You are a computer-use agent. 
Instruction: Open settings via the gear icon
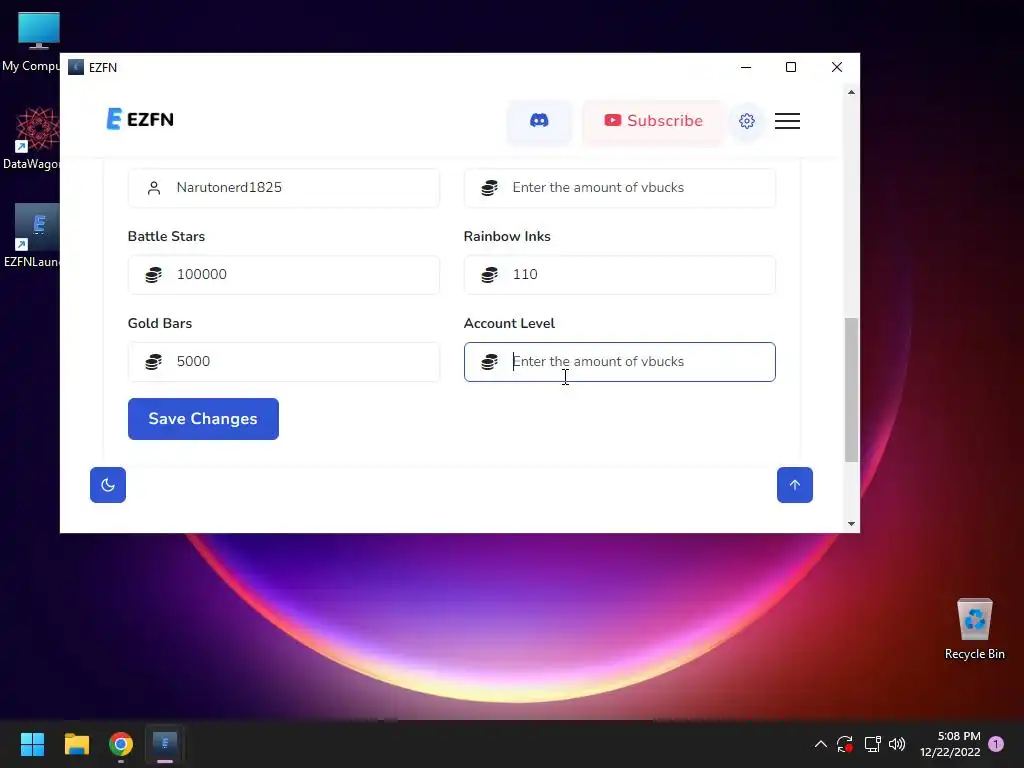746,121
